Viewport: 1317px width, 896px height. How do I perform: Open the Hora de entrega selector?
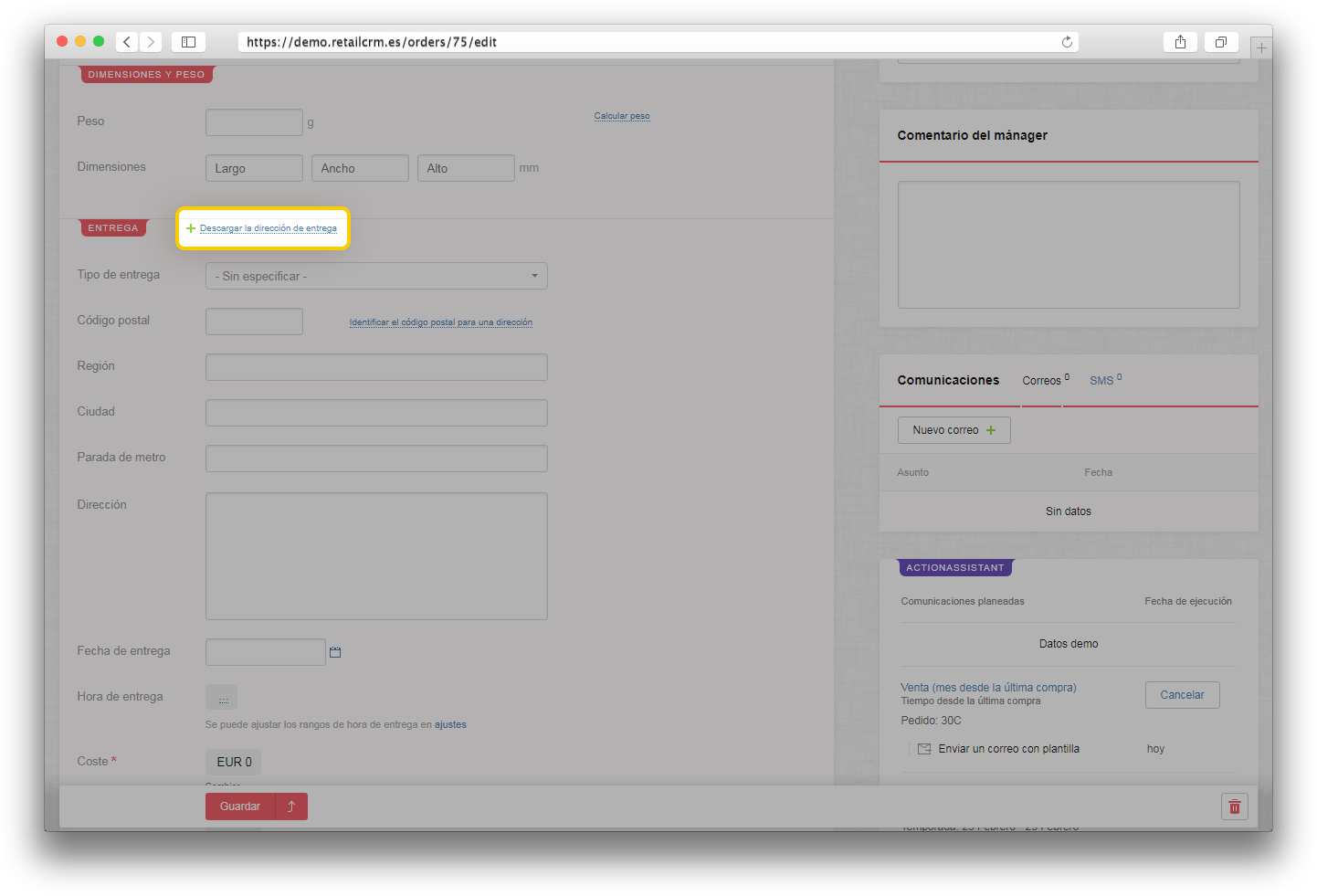[221, 697]
